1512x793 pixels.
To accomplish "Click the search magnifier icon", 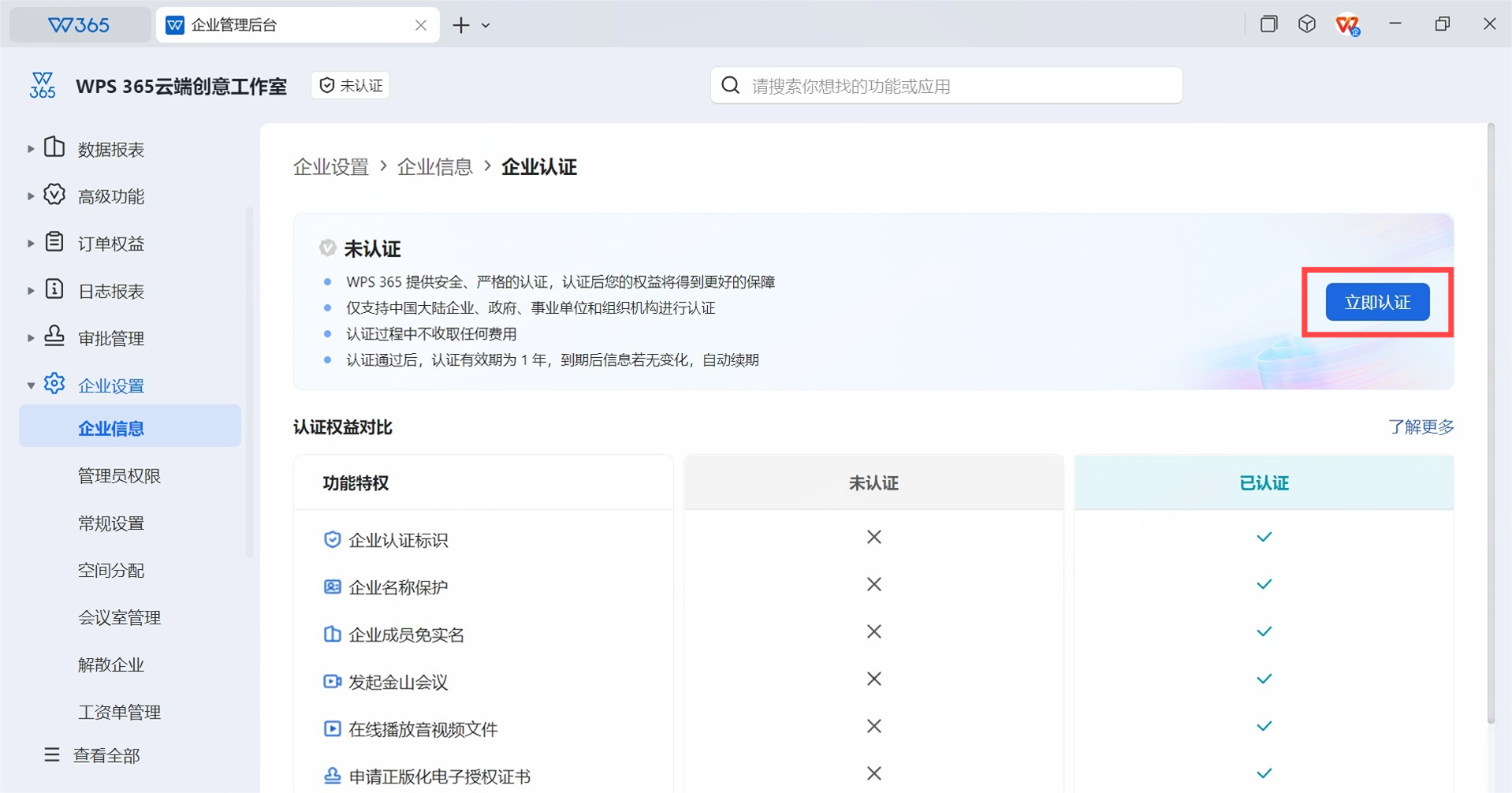I will [x=731, y=85].
